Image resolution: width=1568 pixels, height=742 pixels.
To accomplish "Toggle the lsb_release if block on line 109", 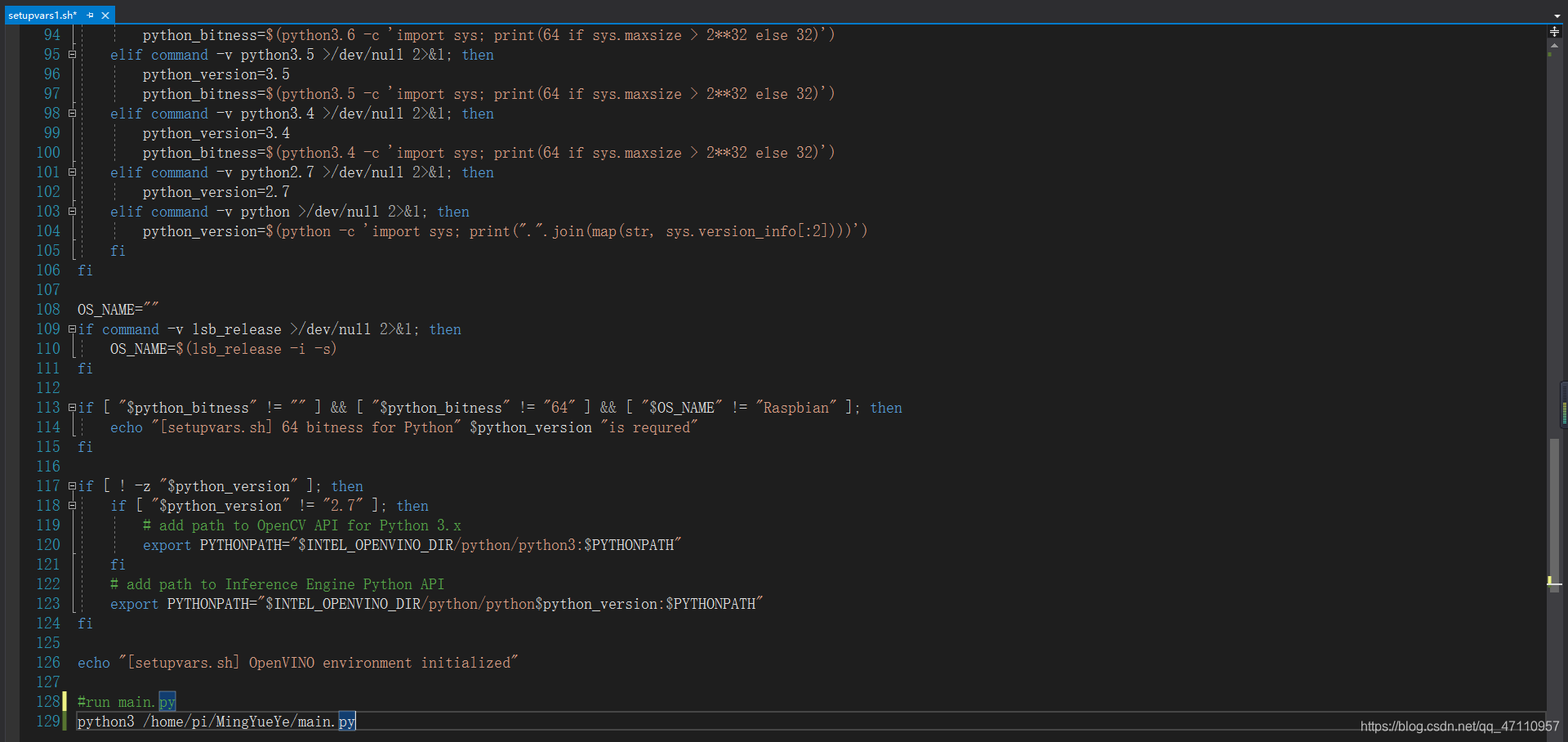I will [x=72, y=329].
